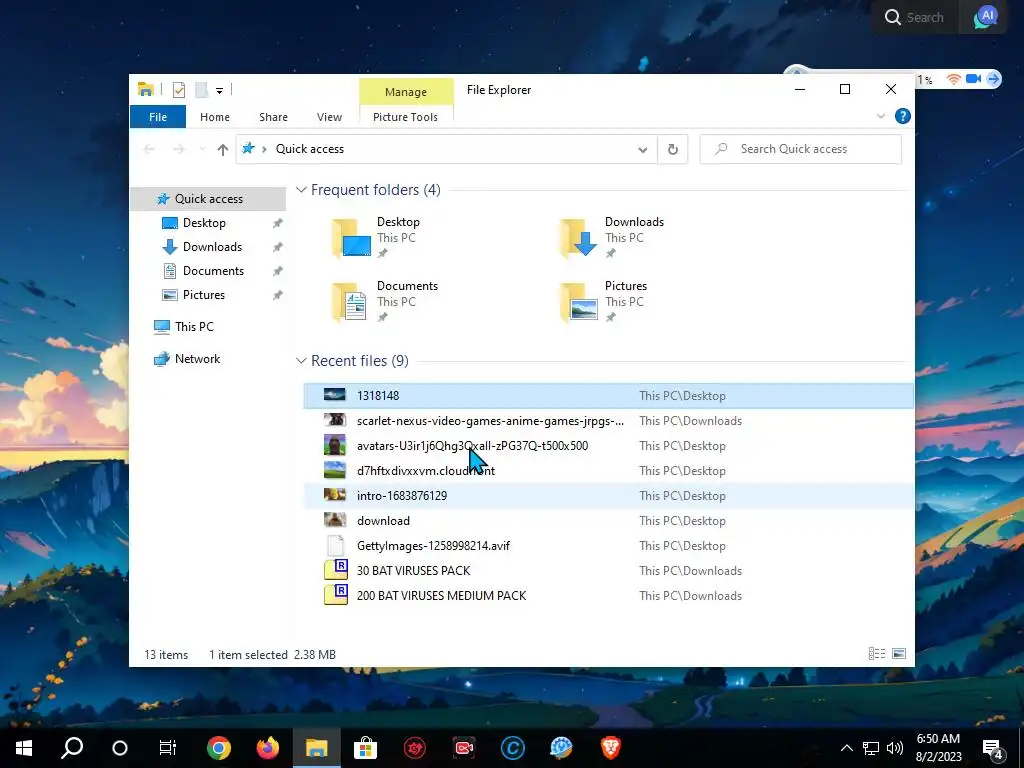The height and width of the screenshot is (768, 1024).
Task: Collapse the Recent files group
Action: point(301,361)
